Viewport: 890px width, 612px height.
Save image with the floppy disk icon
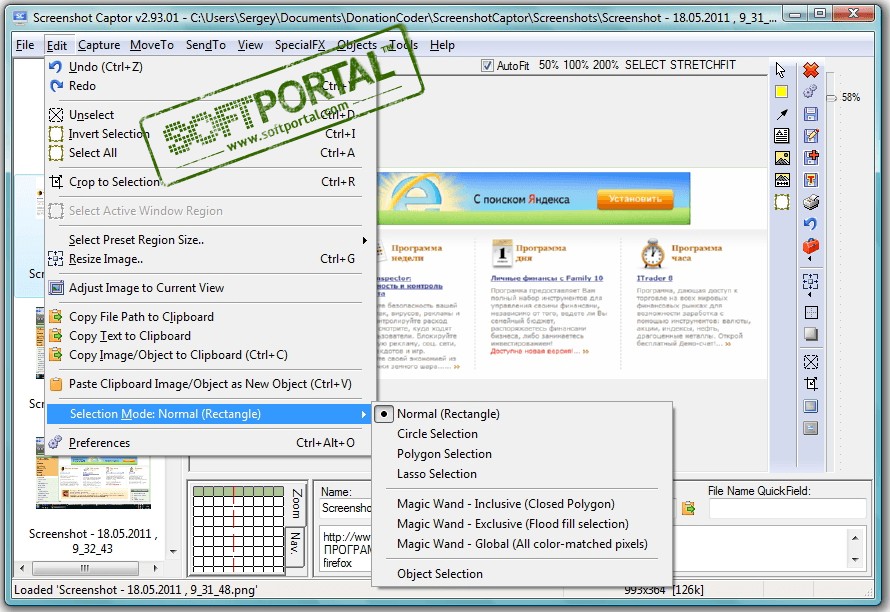pos(811,114)
